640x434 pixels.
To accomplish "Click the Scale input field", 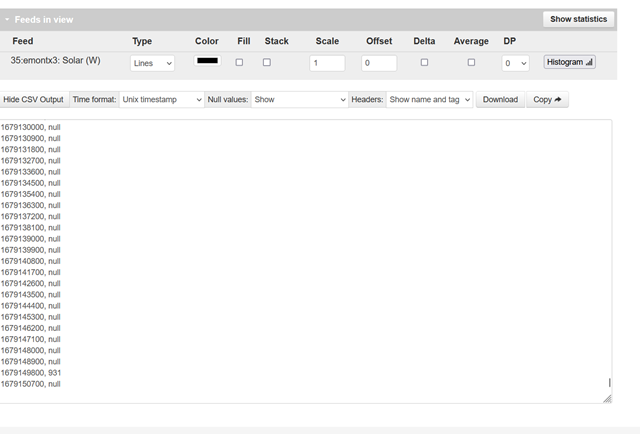I will 327,63.
